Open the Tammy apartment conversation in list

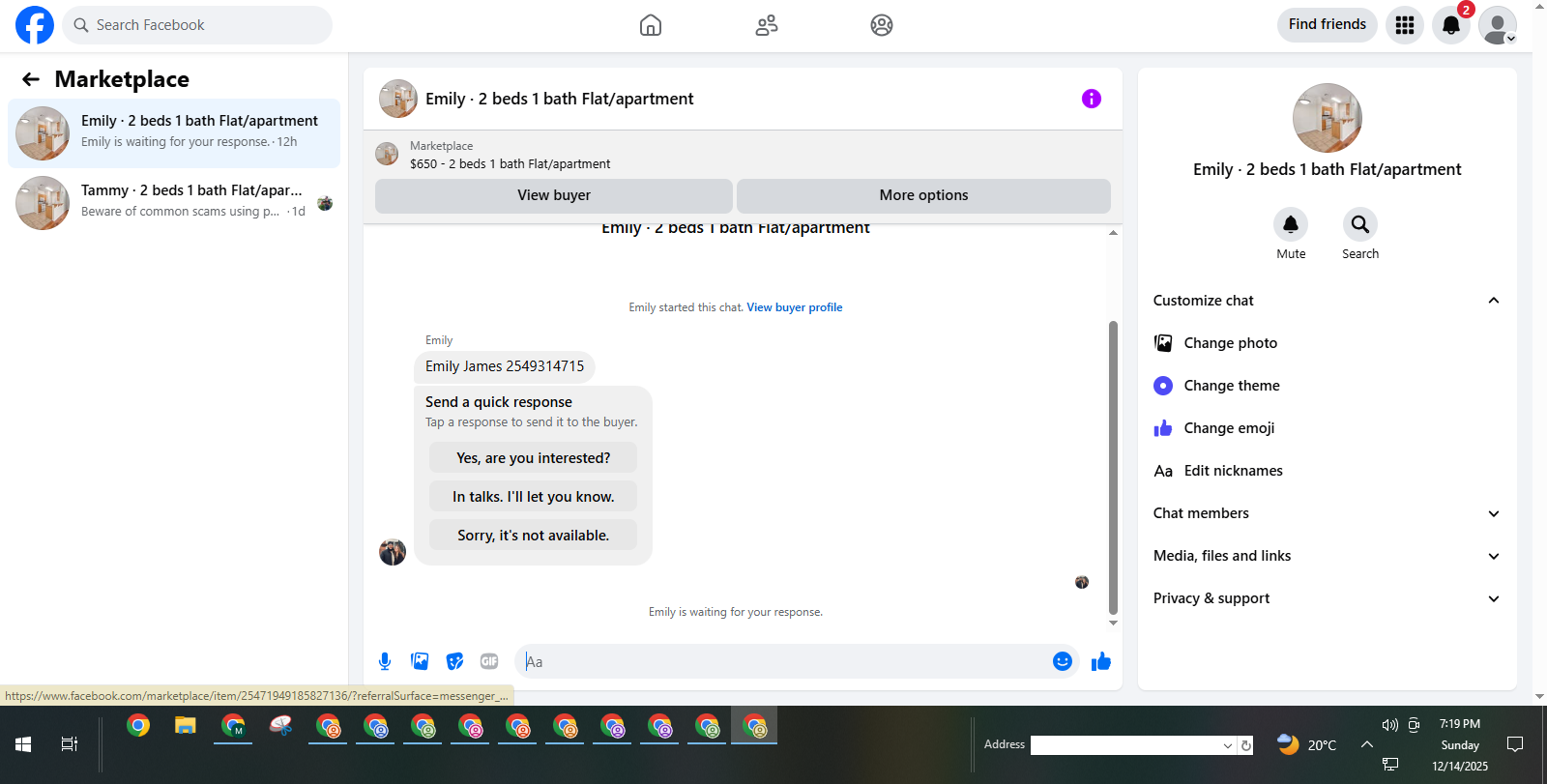click(x=174, y=203)
